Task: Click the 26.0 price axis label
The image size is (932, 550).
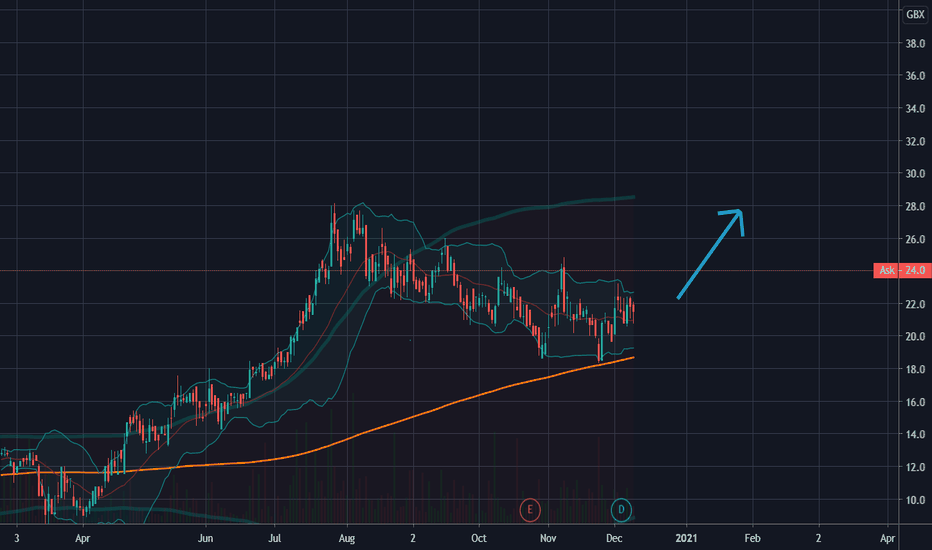Action: pyautogui.click(x=915, y=240)
